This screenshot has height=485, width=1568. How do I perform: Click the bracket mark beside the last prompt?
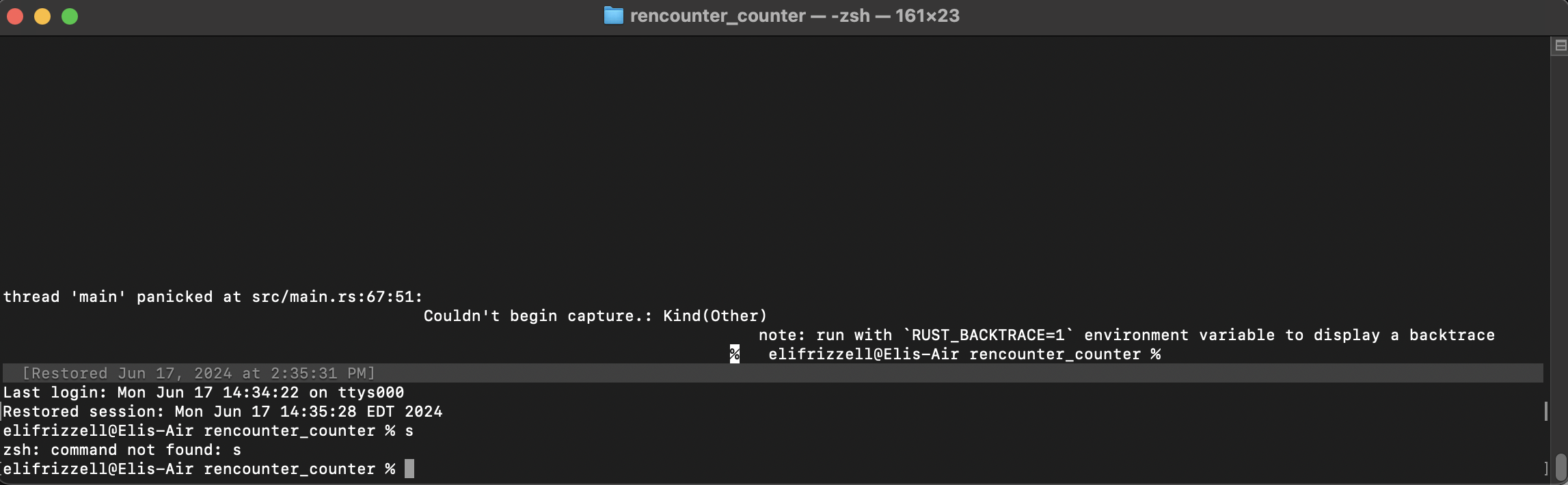click(1545, 469)
